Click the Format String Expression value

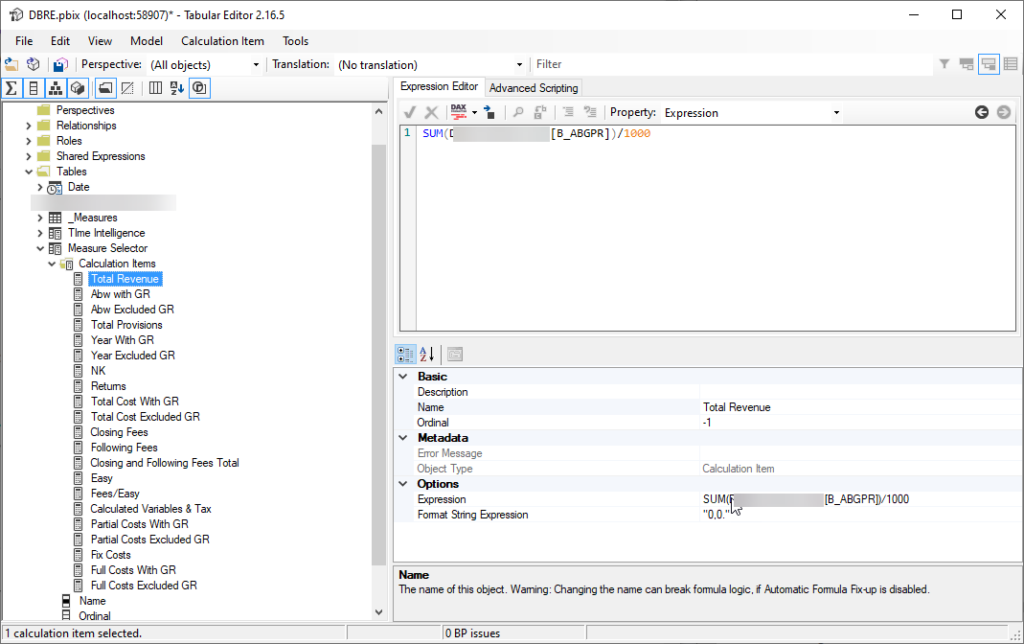coord(861,515)
